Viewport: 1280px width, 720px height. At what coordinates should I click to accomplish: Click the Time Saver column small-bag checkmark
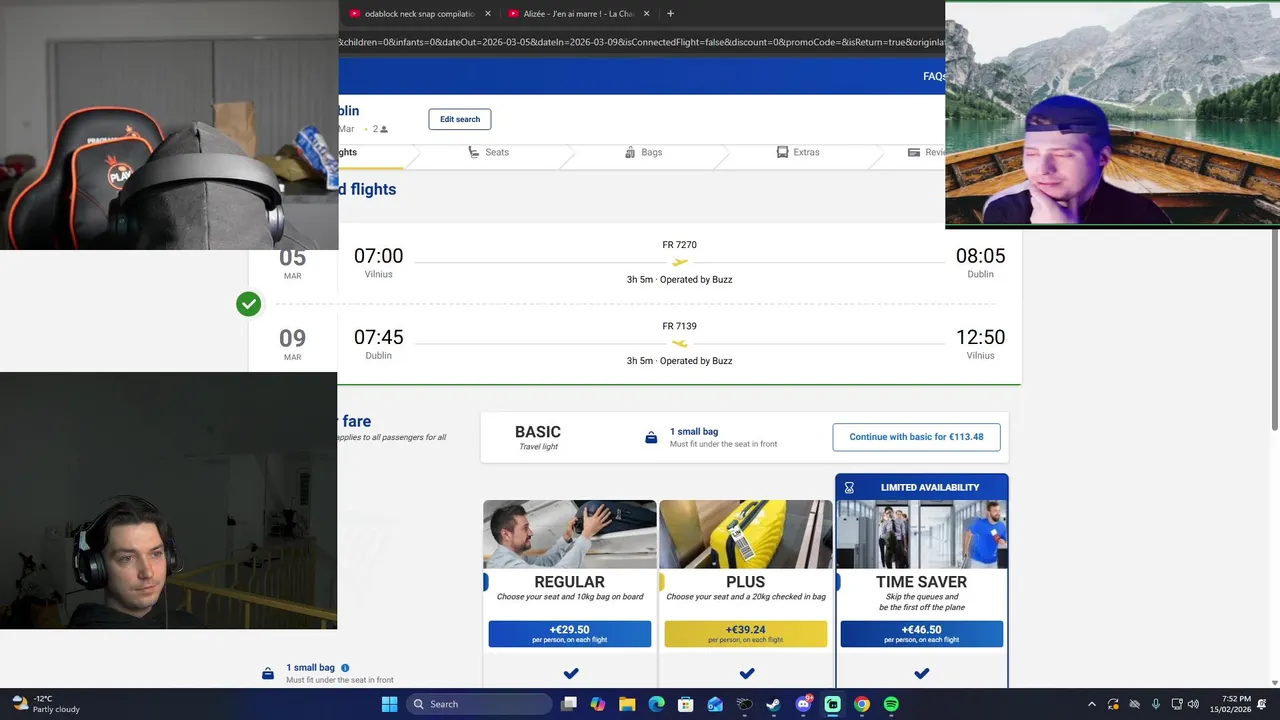point(922,674)
